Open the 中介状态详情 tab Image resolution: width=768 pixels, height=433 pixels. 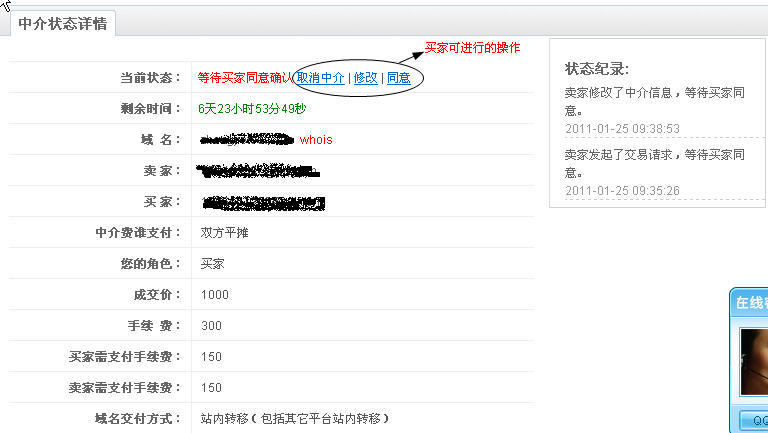click(63, 24)
